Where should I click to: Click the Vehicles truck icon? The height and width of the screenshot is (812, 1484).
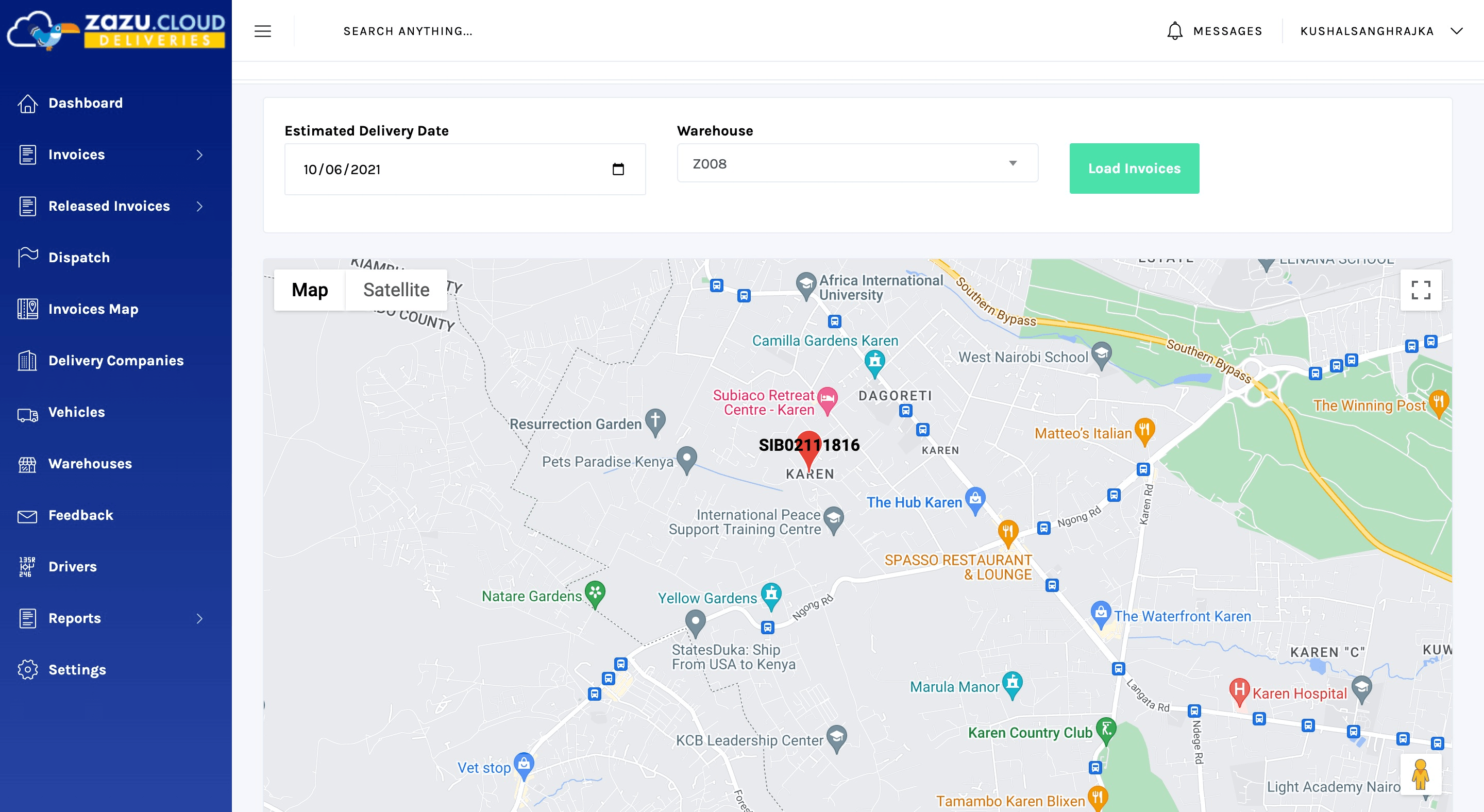coord(27,415)
